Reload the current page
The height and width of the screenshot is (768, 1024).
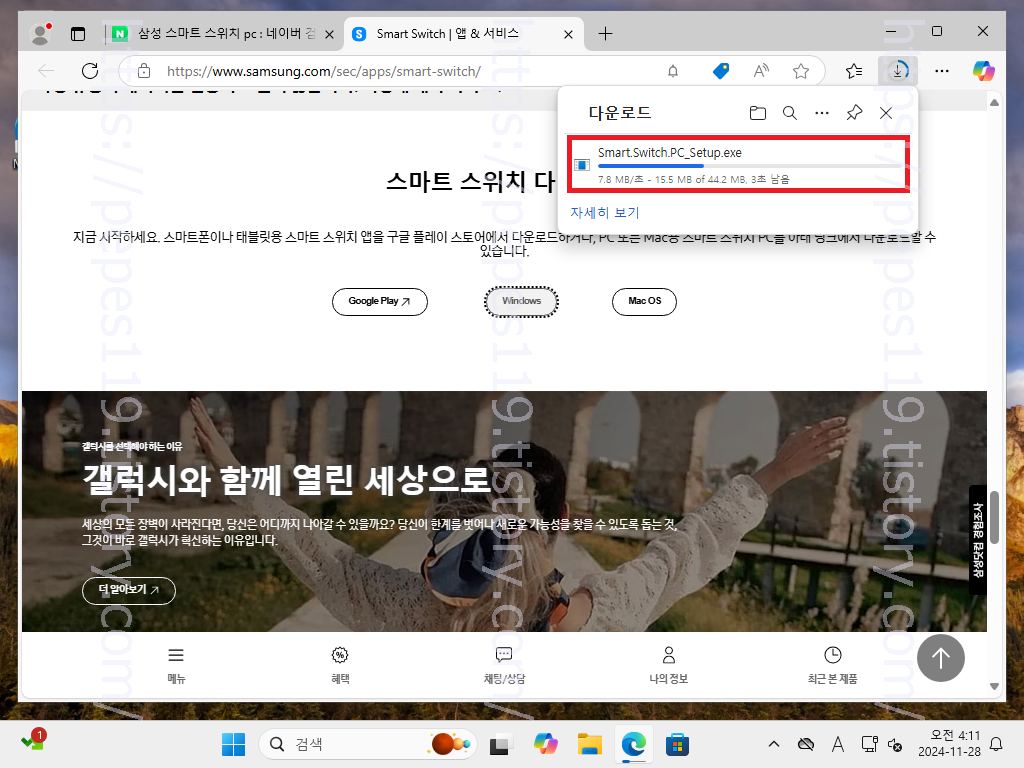click(90, 71)
